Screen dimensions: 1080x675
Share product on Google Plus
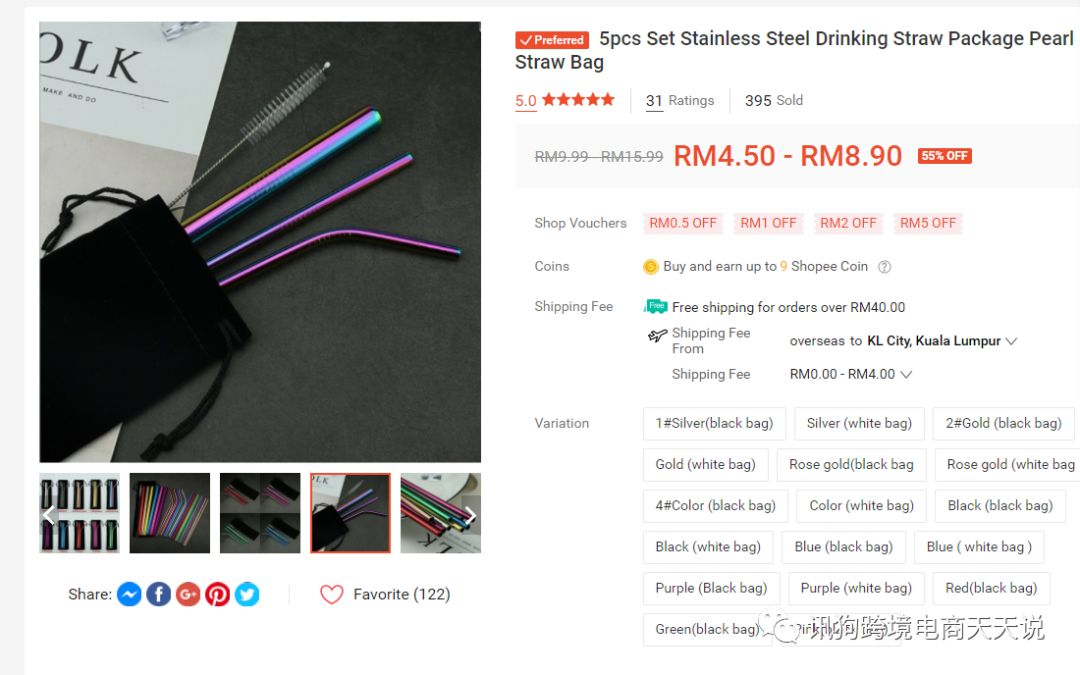point(188,594)
